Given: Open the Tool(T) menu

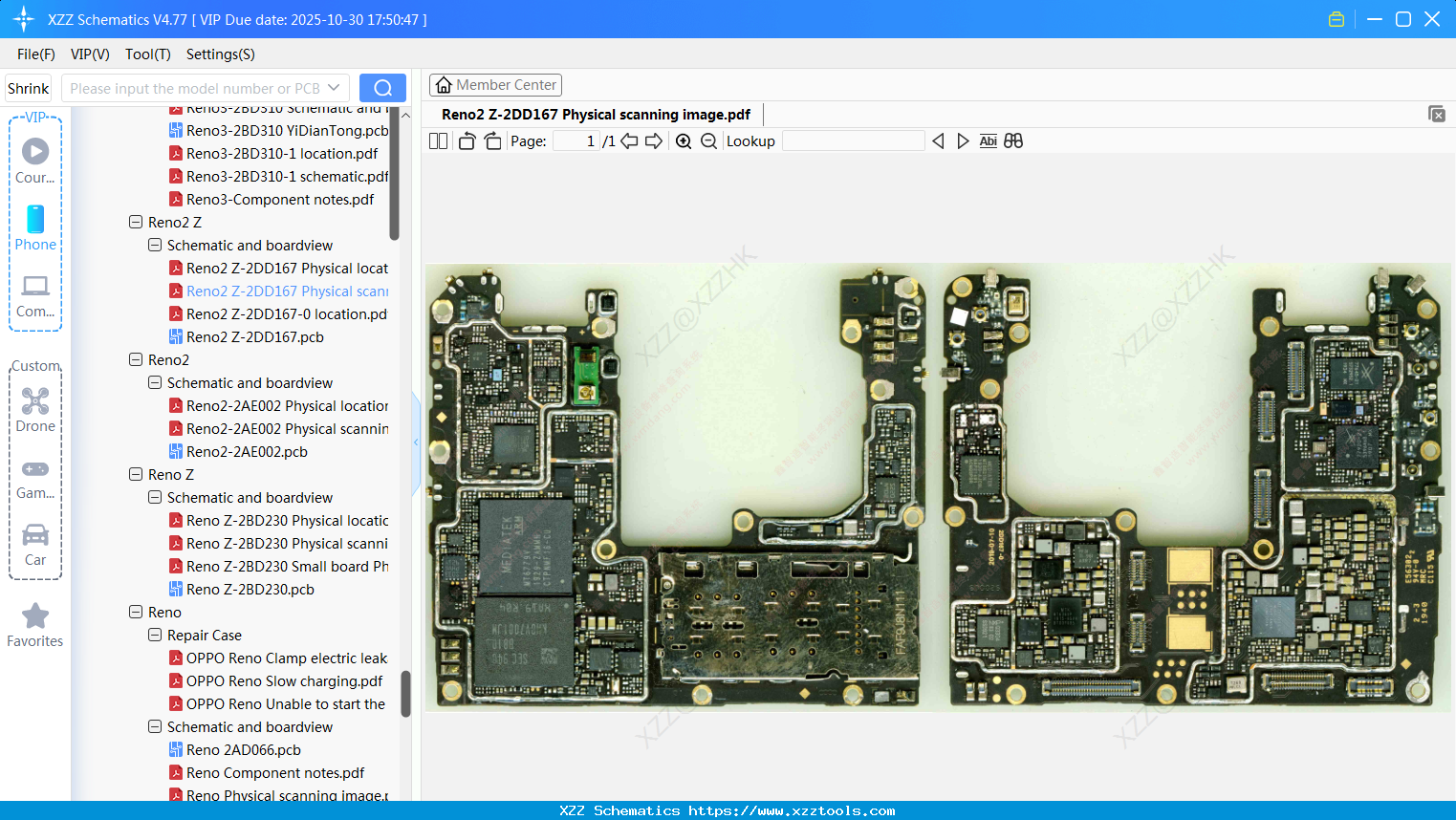Looking at the screenshot, I should (148, 54).
